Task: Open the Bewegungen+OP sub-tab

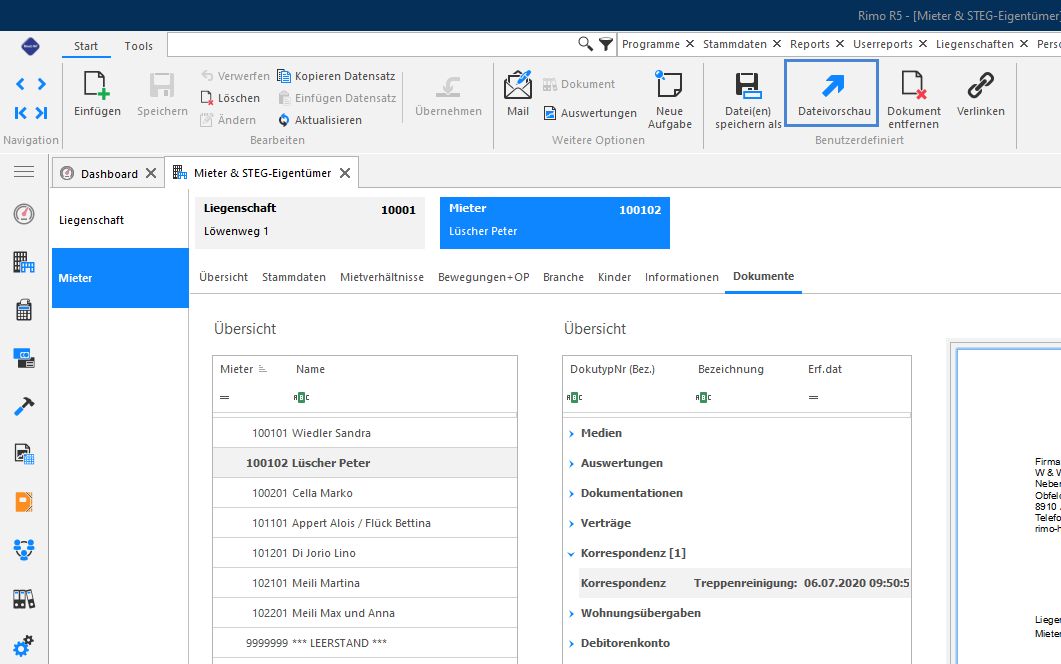Action: click(x=483, y=277)
